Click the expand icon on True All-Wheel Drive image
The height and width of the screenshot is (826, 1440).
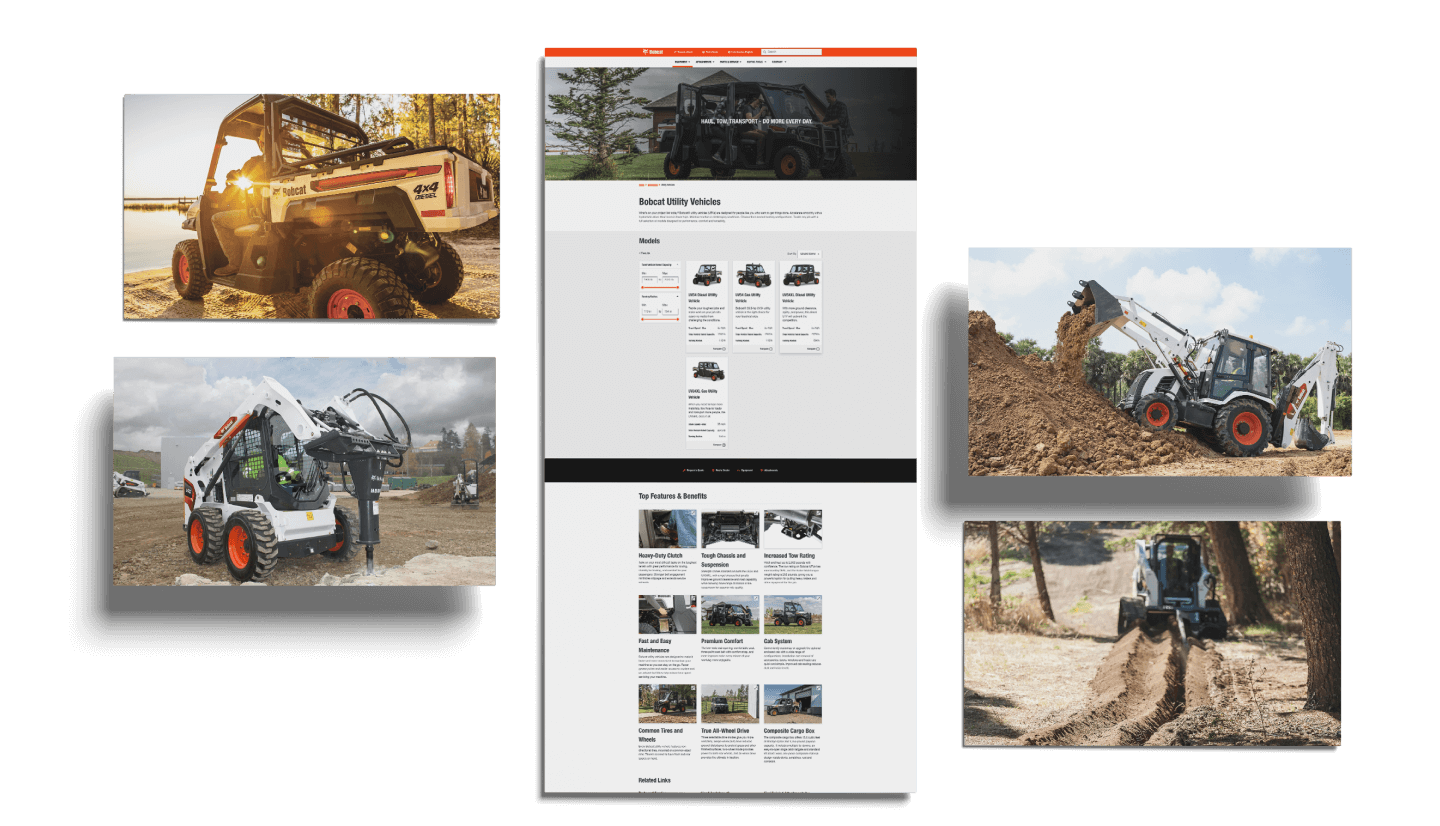tap(756, 688)
